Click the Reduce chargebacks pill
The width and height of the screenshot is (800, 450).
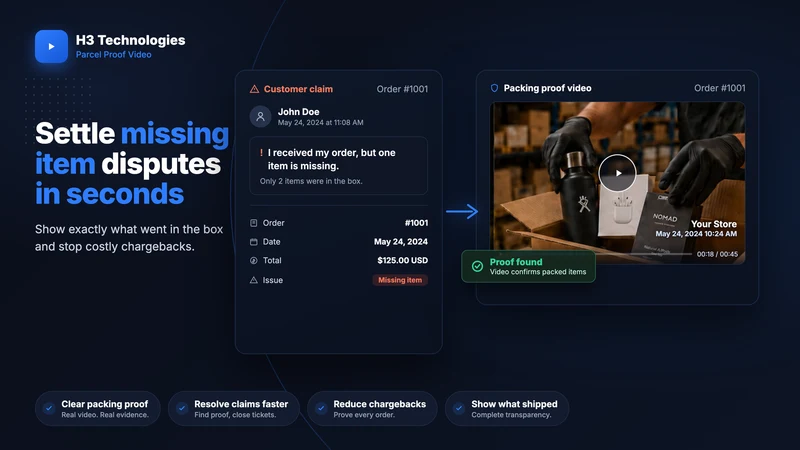tap(372, 408)
